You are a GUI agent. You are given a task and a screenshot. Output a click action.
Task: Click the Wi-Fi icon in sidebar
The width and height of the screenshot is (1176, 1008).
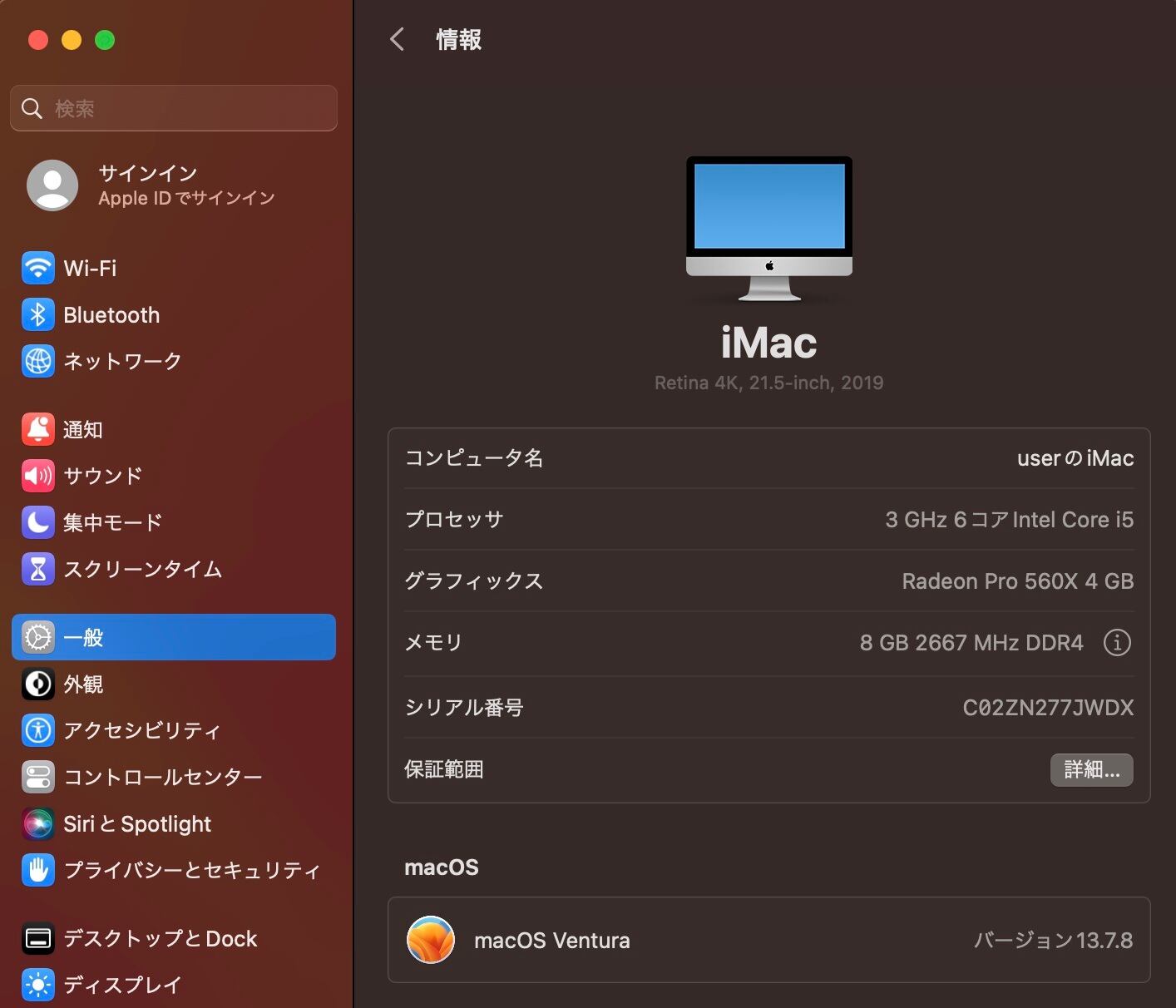click(x=38, y=268)
